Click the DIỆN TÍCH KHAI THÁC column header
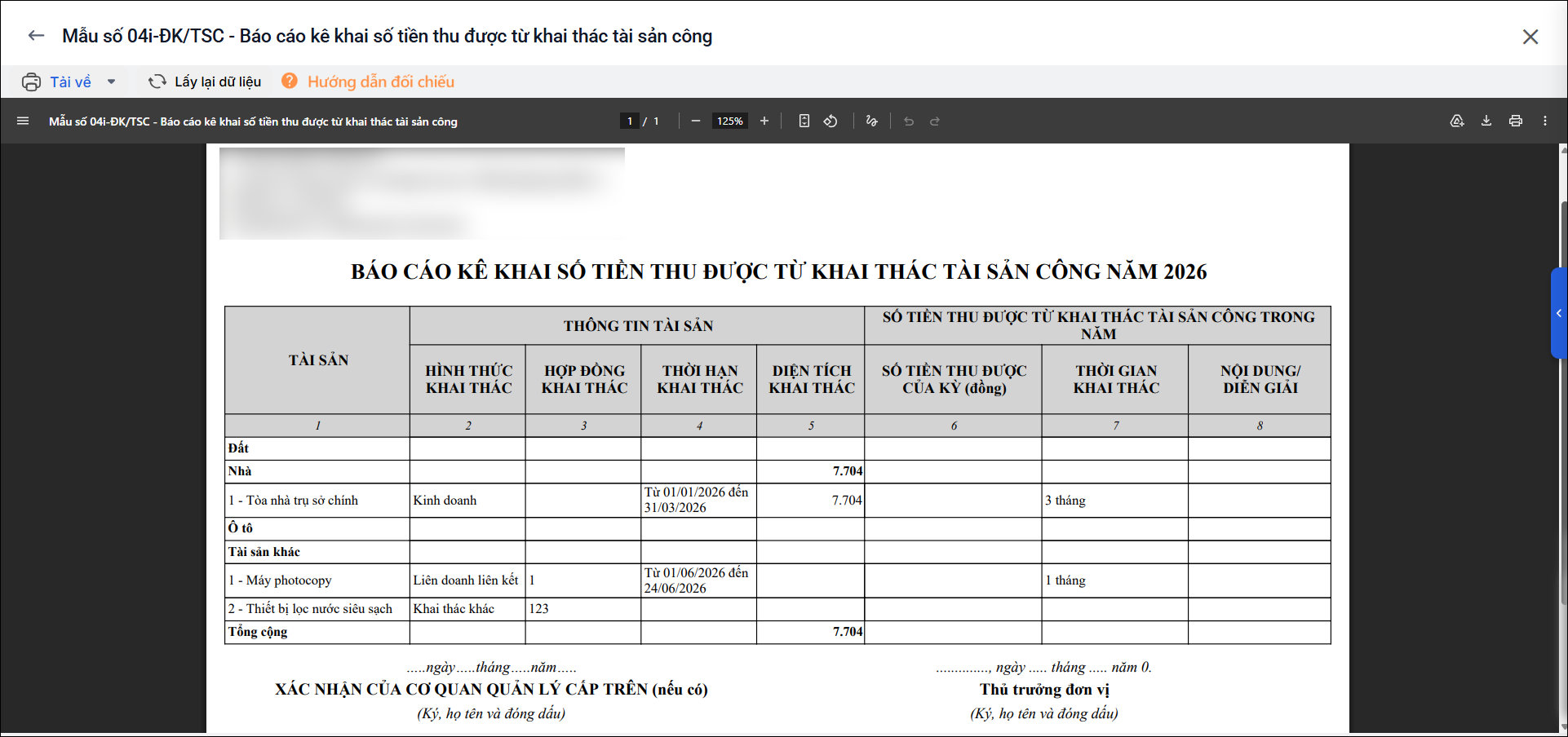 point(811,379)
